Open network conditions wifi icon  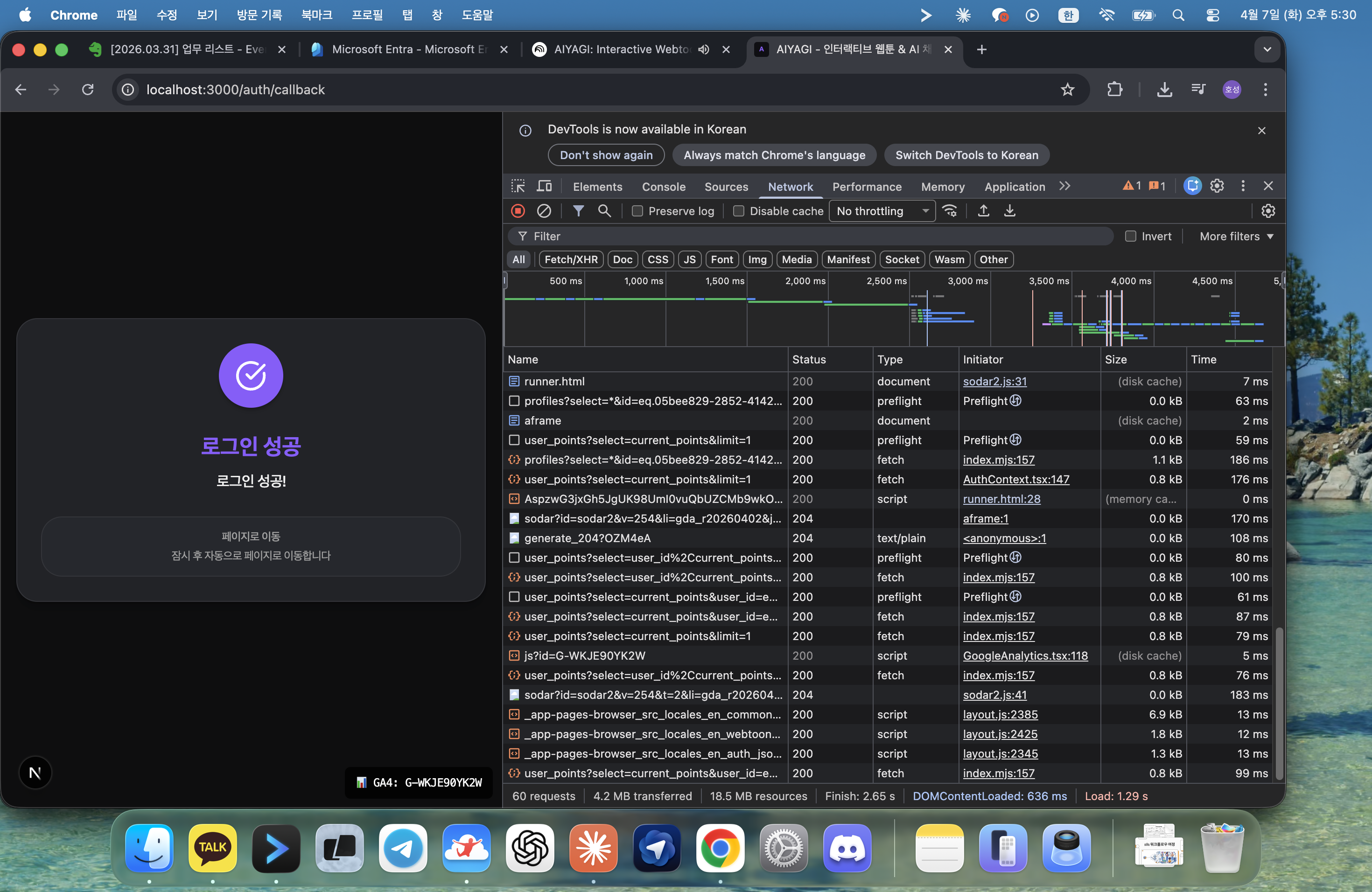pos(950,211)
